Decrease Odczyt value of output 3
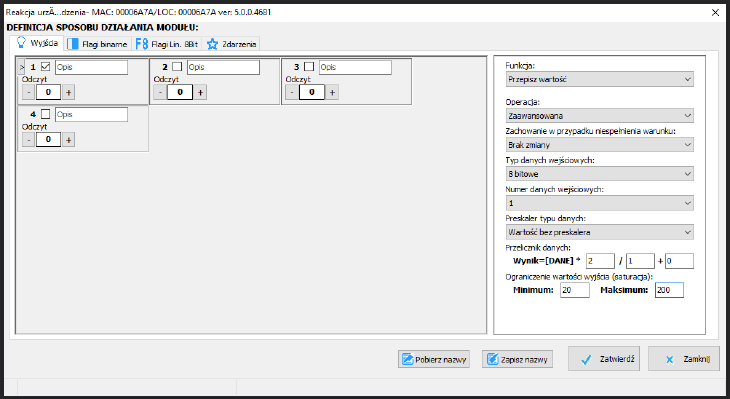Viewport: 730px width, 399px height. tap(292, 92)
